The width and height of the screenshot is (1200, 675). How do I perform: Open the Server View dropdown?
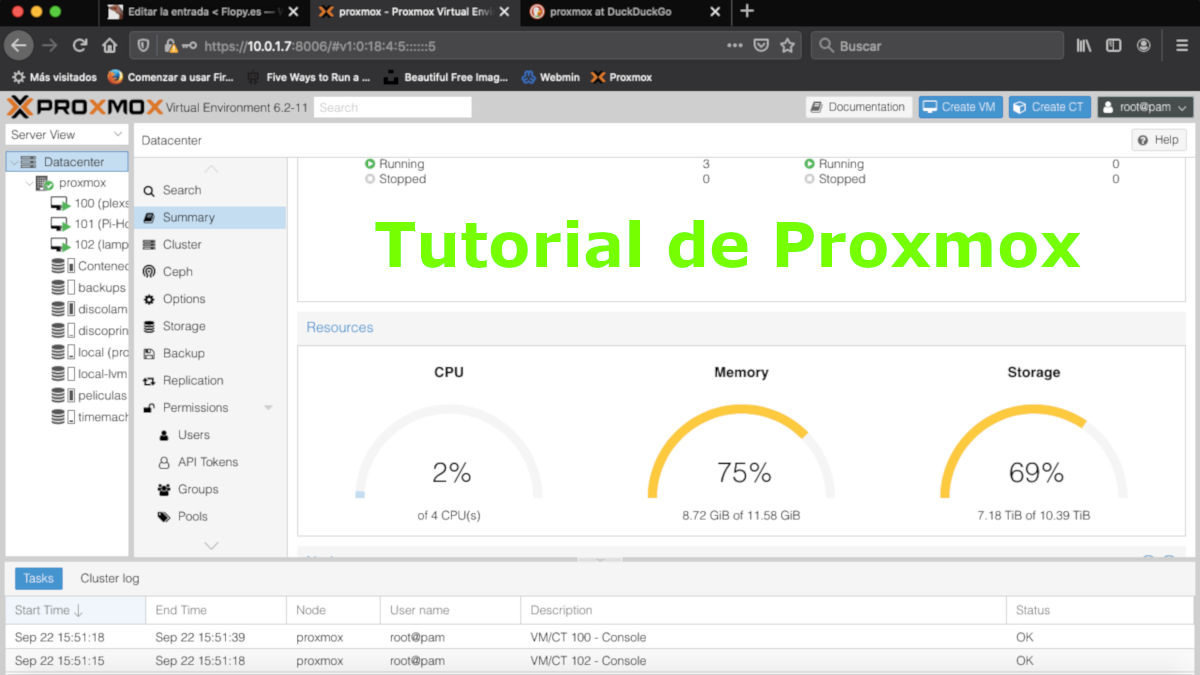point(66,134)
